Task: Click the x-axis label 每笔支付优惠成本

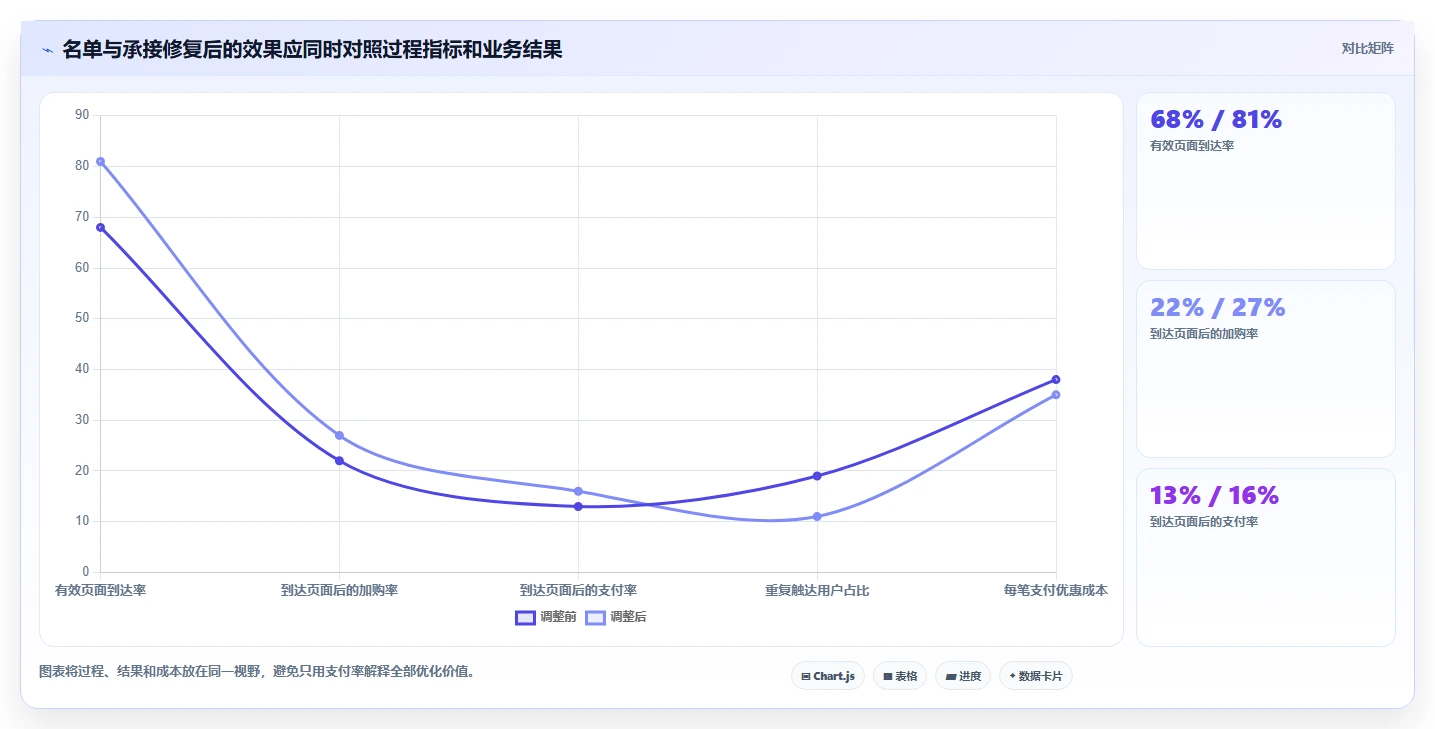Action: (x=1056, y=590)
